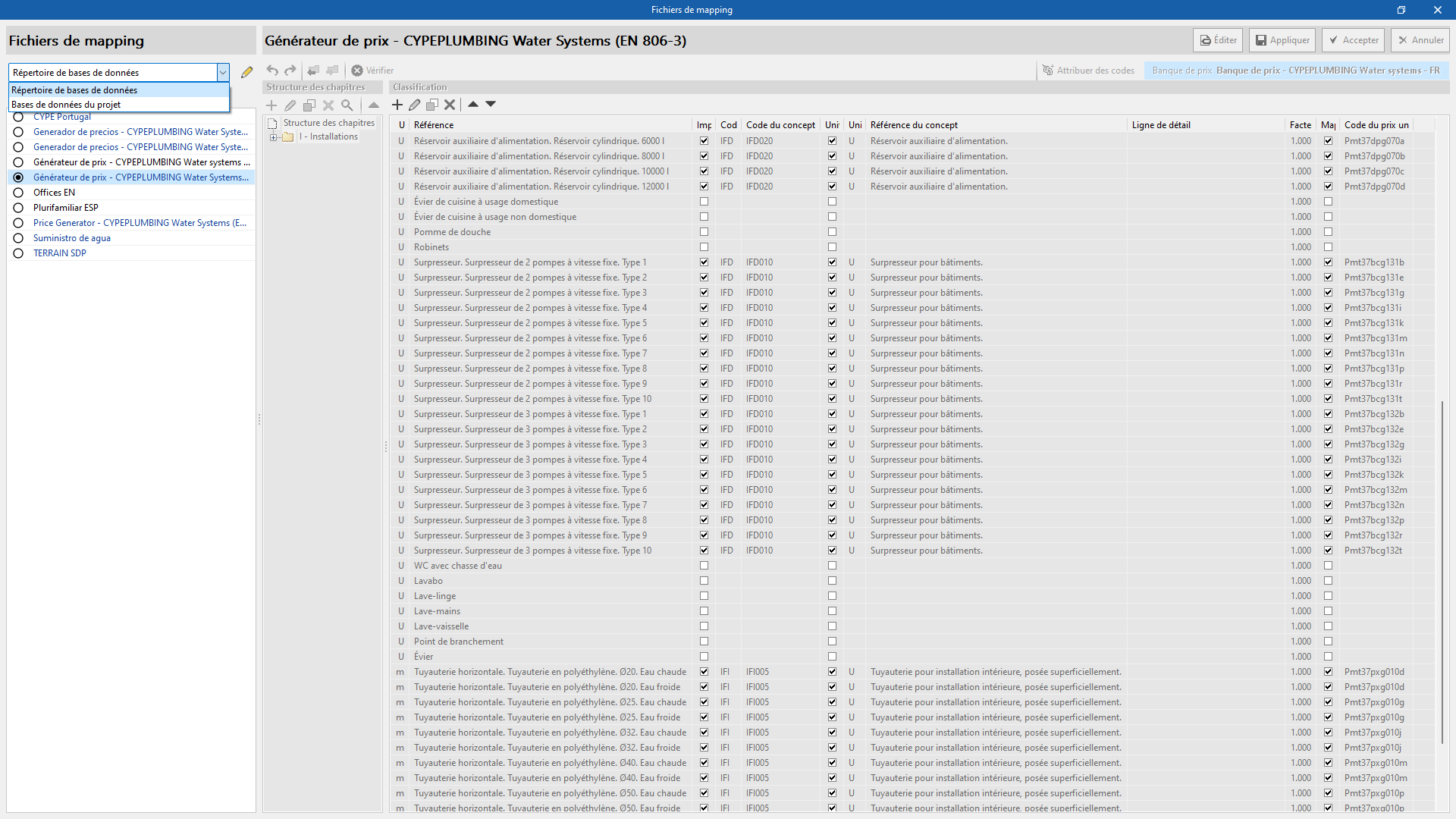1456x819 pixels.
Task: Click the undo arrow icon
Action: pos(272,71)
